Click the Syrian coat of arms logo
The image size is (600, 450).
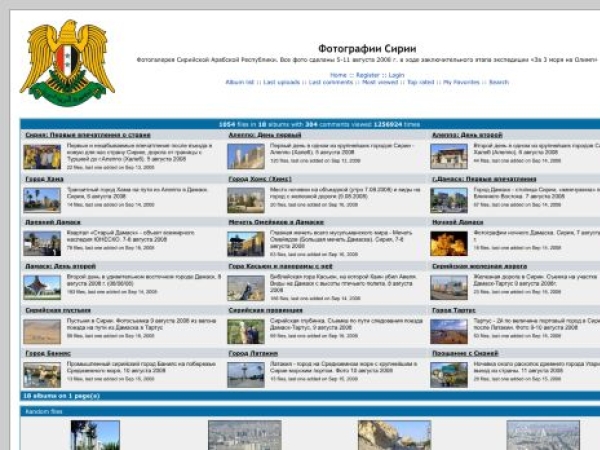[x=68, y=63]
